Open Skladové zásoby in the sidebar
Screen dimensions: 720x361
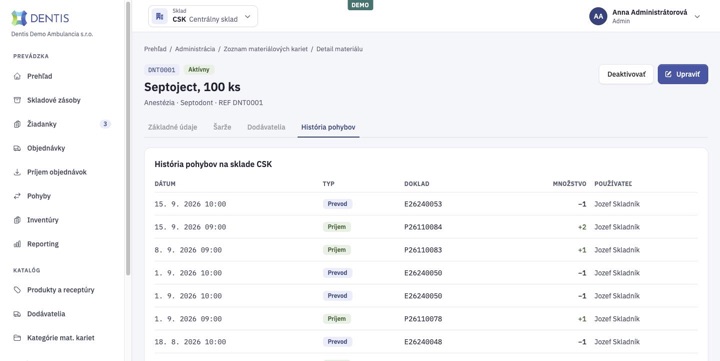pos(62,100)
